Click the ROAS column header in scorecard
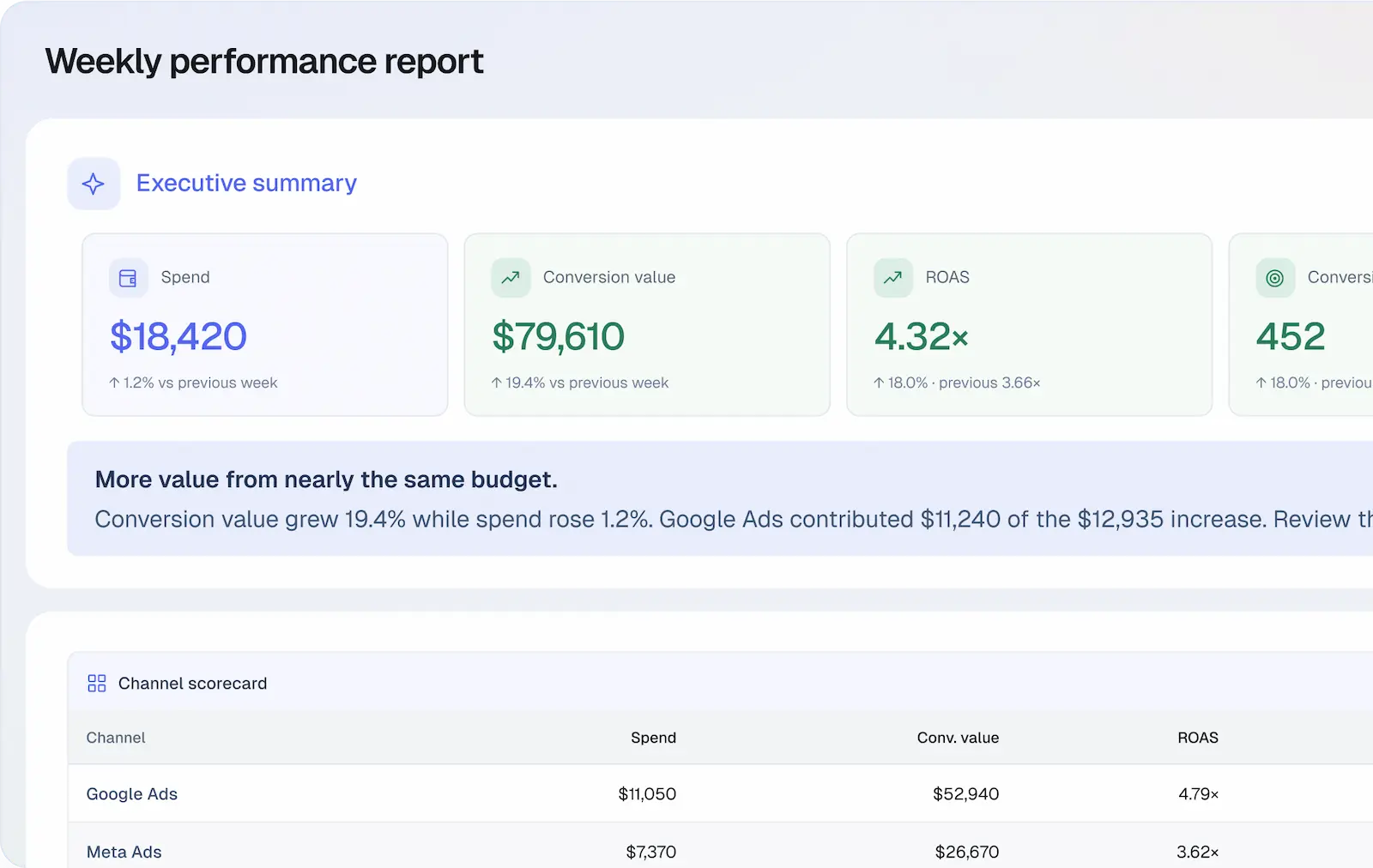This screenshot has height=868, width=1373. pyautogui.click(x=1198, y=738)
